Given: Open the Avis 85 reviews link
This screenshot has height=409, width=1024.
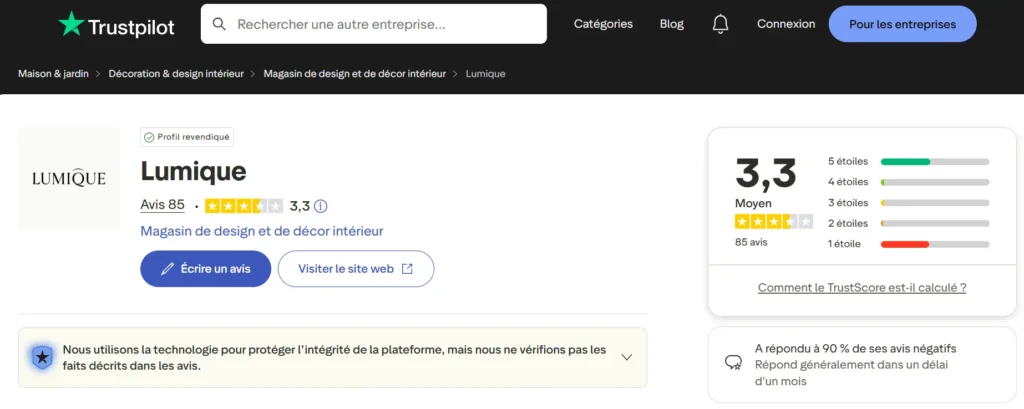Looking at the screenshot, I should click(x=163, y=205).
